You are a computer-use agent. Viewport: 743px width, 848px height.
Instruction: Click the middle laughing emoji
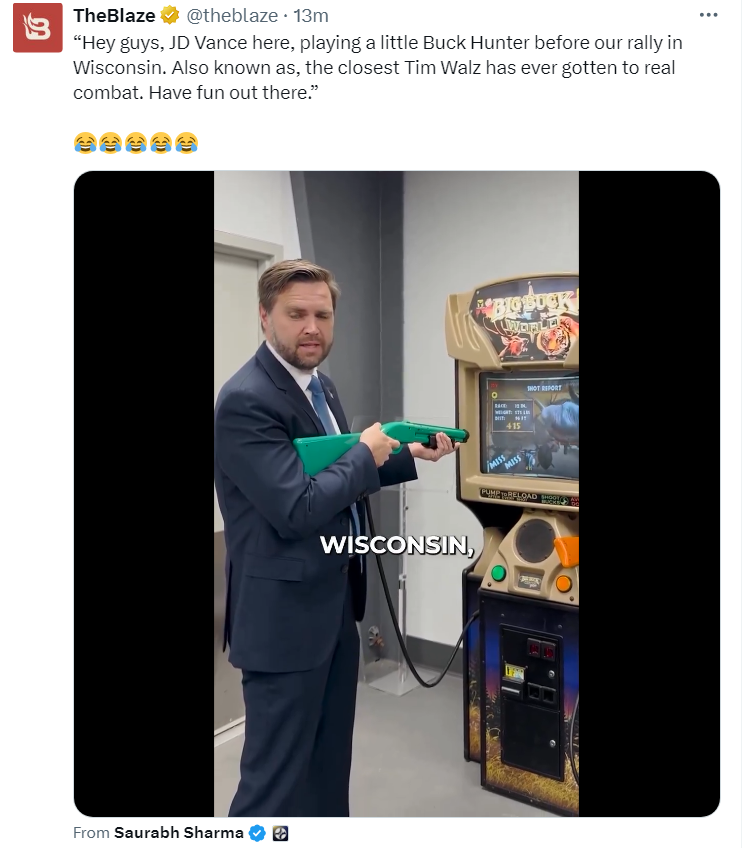coord(136,143)
